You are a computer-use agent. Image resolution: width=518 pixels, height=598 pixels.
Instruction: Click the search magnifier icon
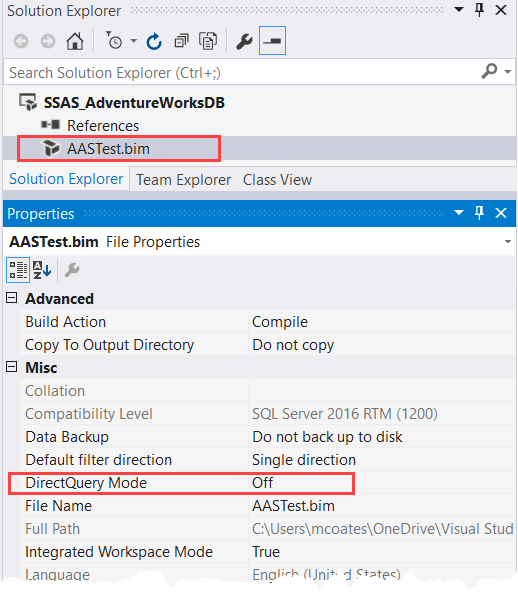pyautogui.click(x=489, y=71)
